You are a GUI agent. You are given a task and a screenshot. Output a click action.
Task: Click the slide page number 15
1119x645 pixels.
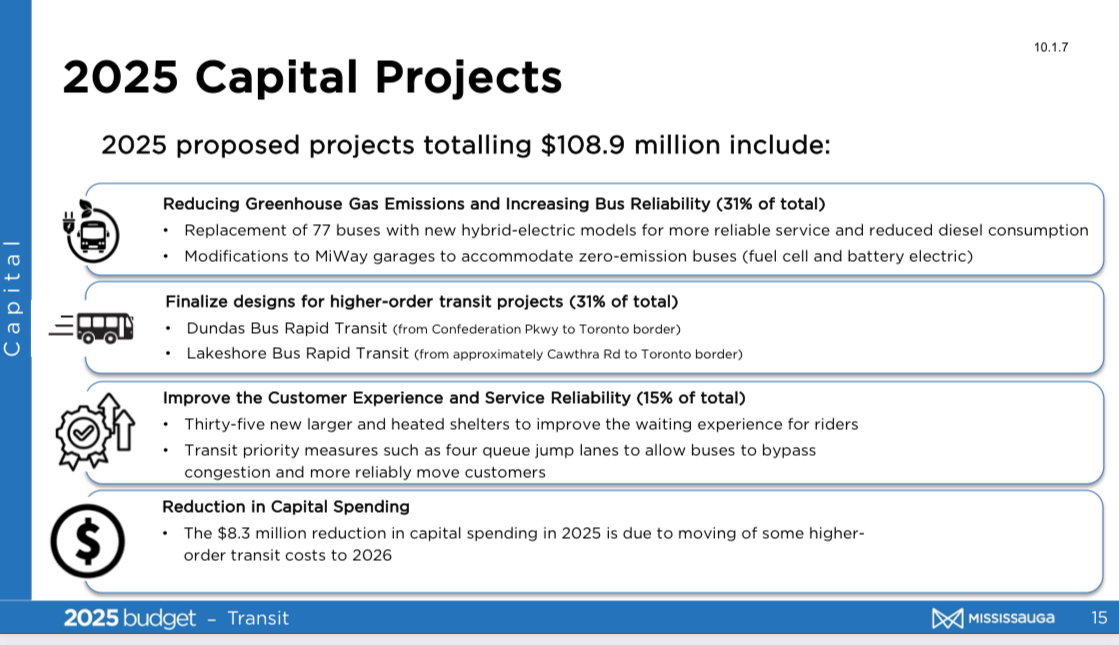coord(1099,618)
